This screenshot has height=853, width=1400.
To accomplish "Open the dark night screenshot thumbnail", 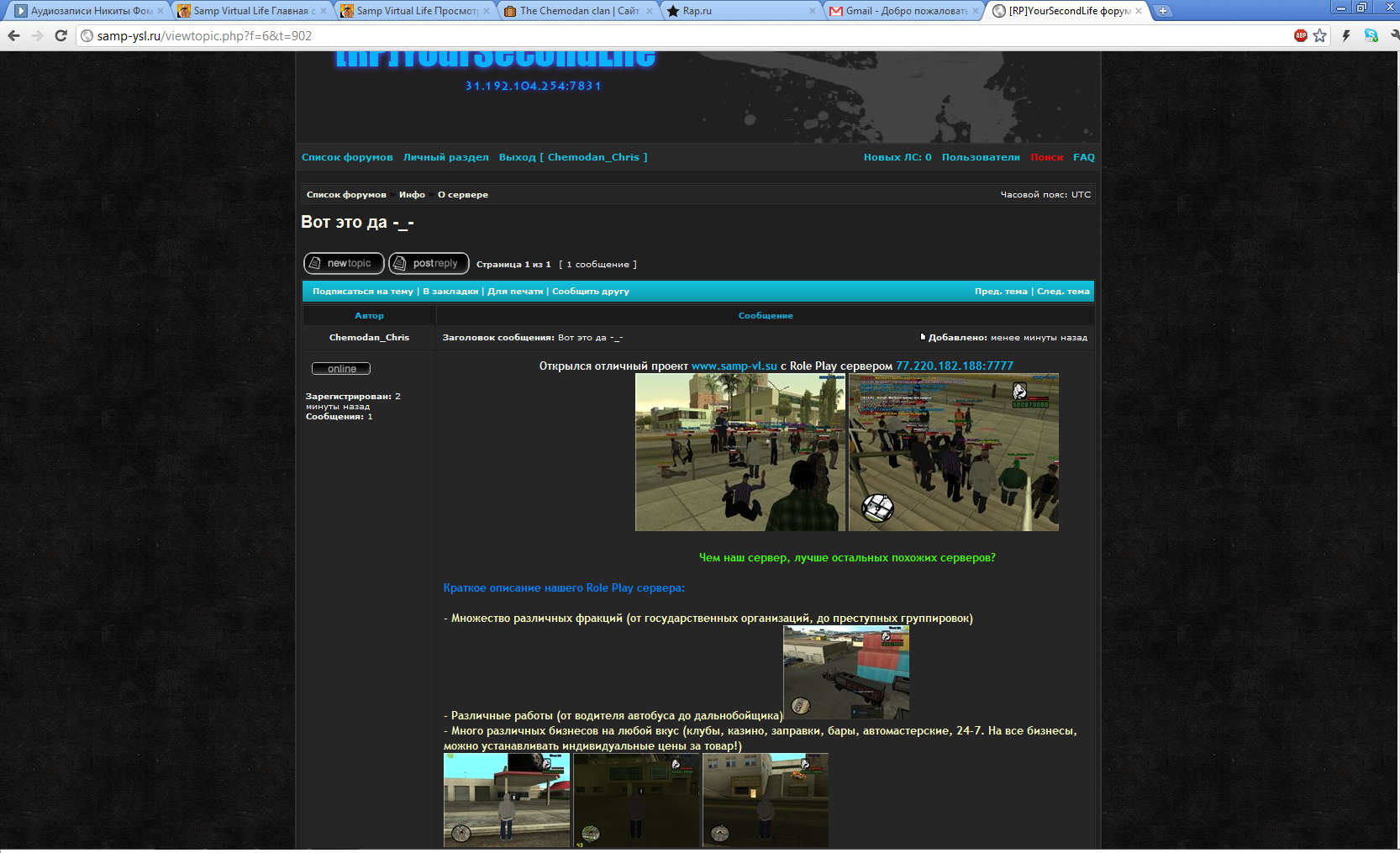I will (x=636, y=799).
